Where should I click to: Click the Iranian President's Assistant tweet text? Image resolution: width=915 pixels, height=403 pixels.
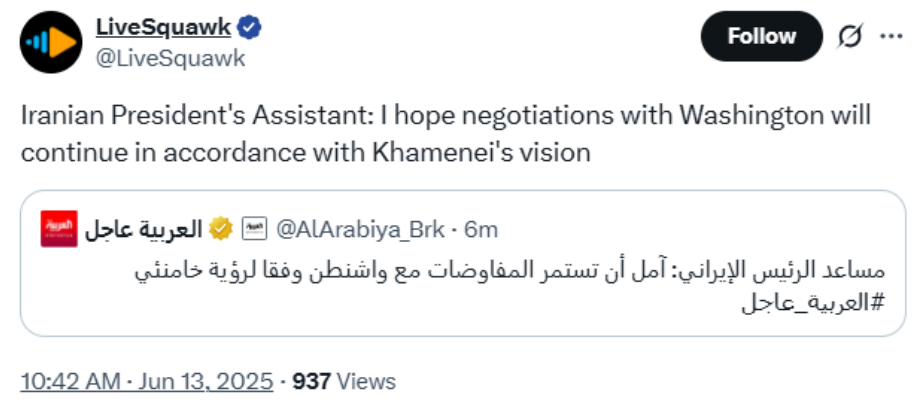446,134
